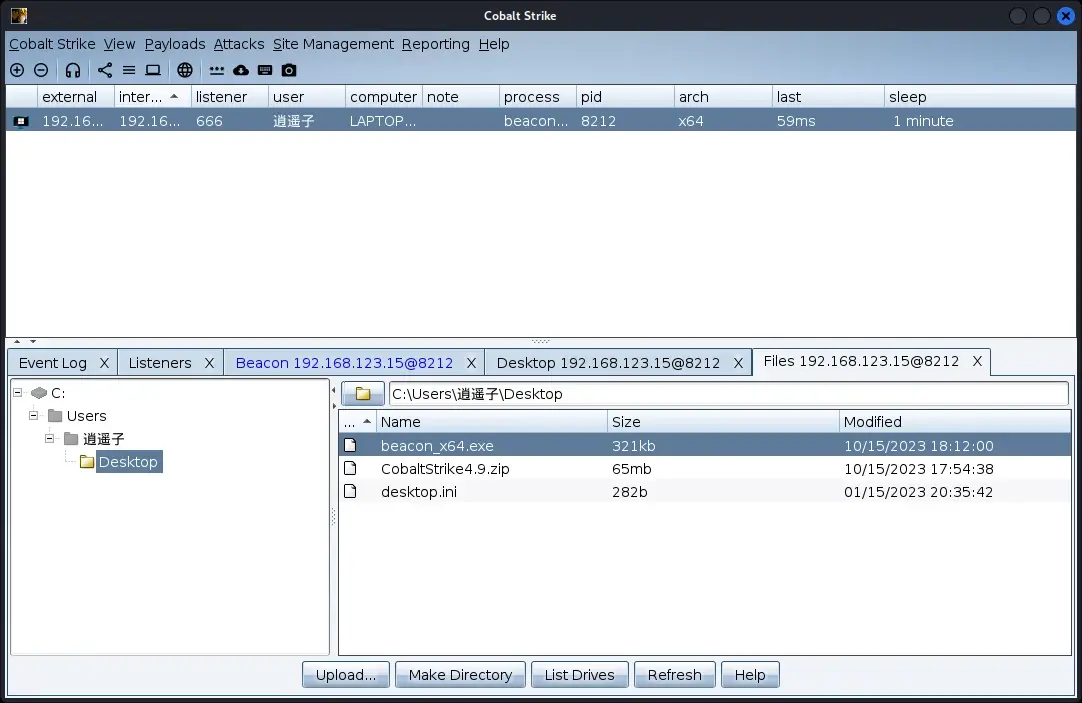
Task: View keystrokes using the keyboard icon
Action: pos(265,70)
